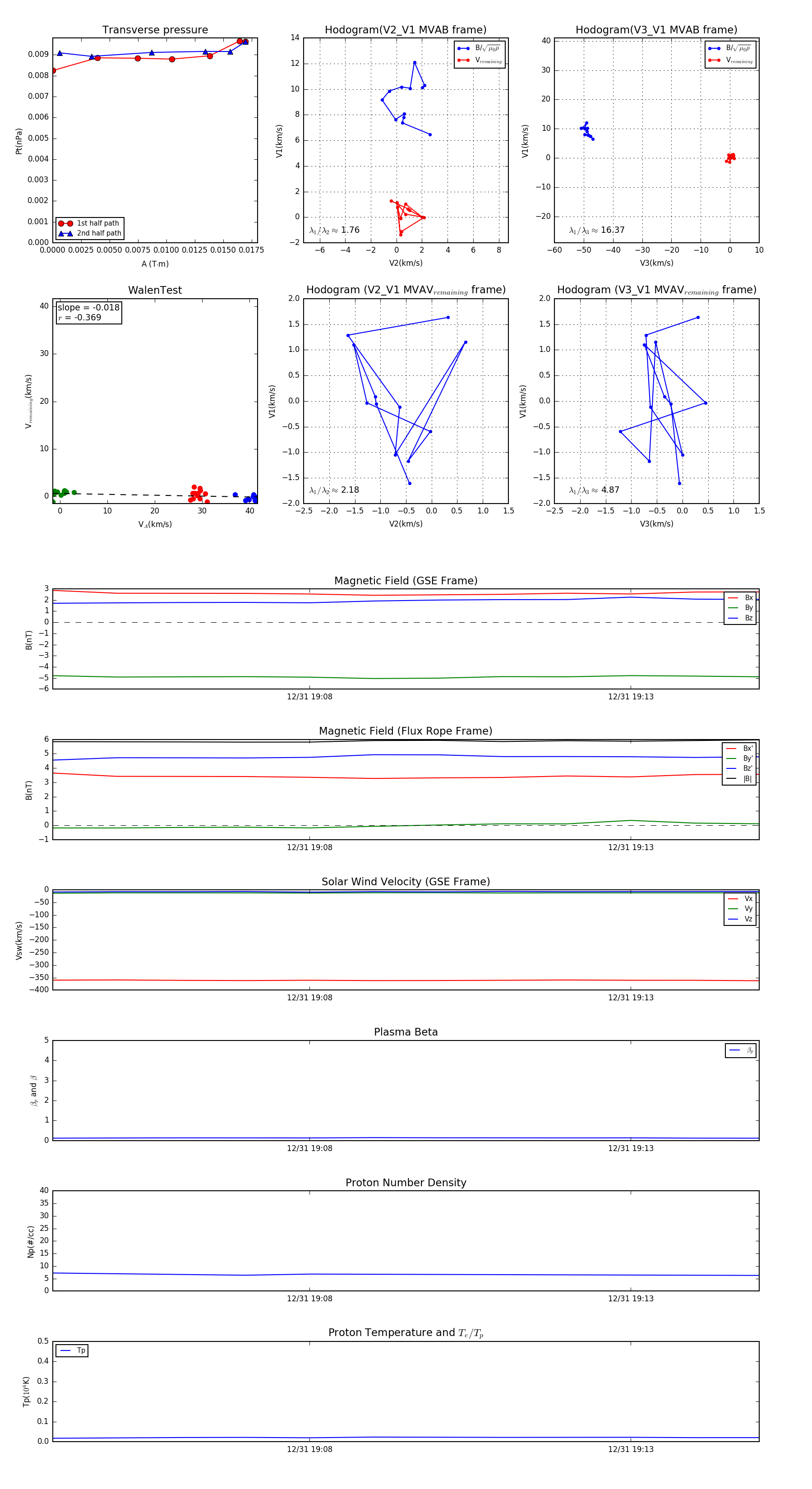Select the 'Tp(10^6K)' y-axis label
Viewport: 812px width, 1489px height.
coord(26,1392)
